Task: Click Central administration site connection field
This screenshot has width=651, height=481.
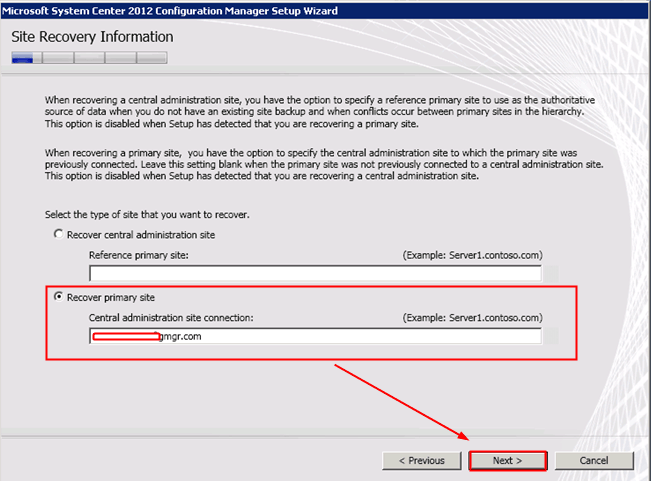Action: [x=315, y=336]
